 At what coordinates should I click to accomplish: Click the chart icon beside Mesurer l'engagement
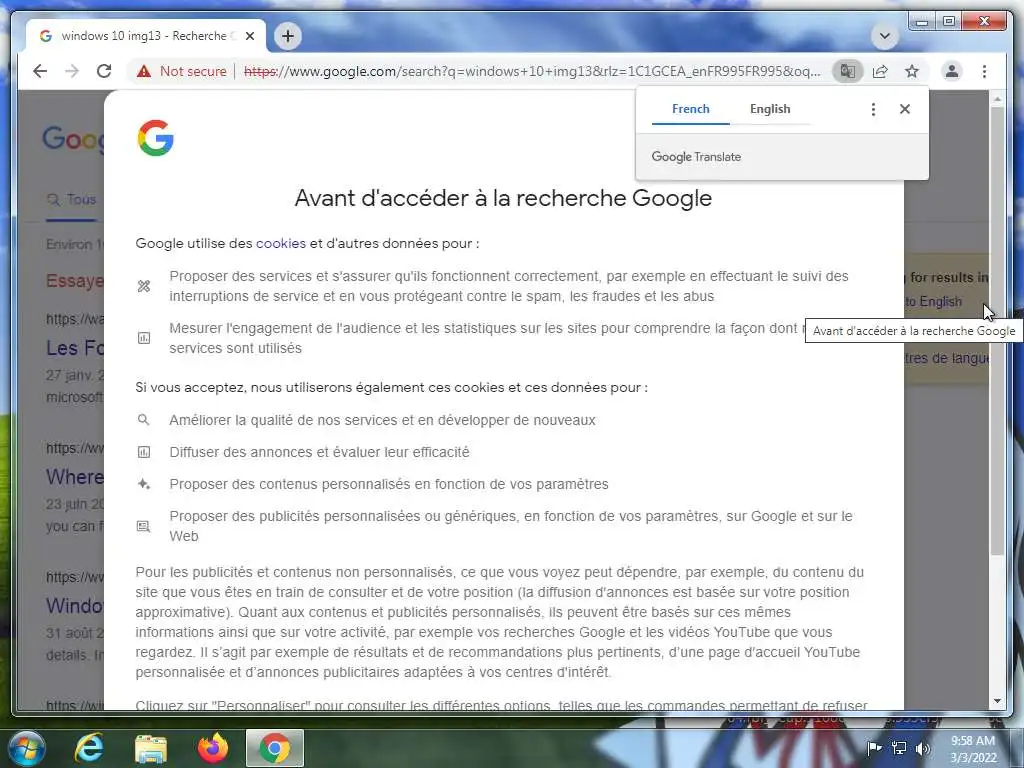click(144, 338)
